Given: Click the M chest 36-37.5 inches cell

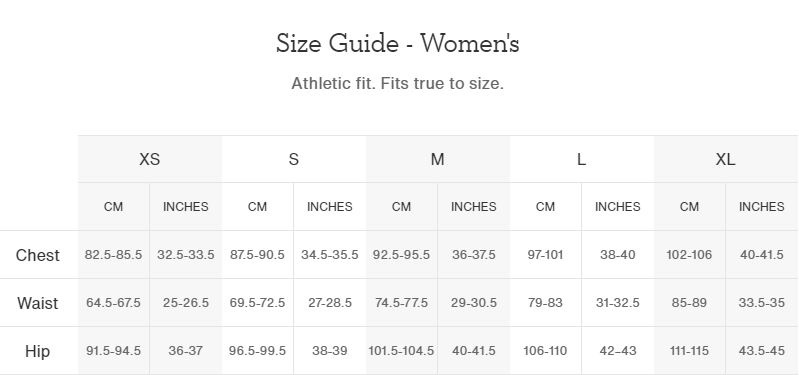Looking at the screenshot, I should [x=473, y=255].
